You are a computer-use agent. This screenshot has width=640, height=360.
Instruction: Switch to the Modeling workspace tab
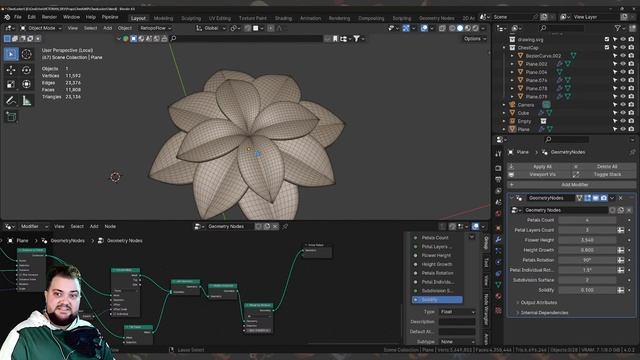tap(163, 18)
